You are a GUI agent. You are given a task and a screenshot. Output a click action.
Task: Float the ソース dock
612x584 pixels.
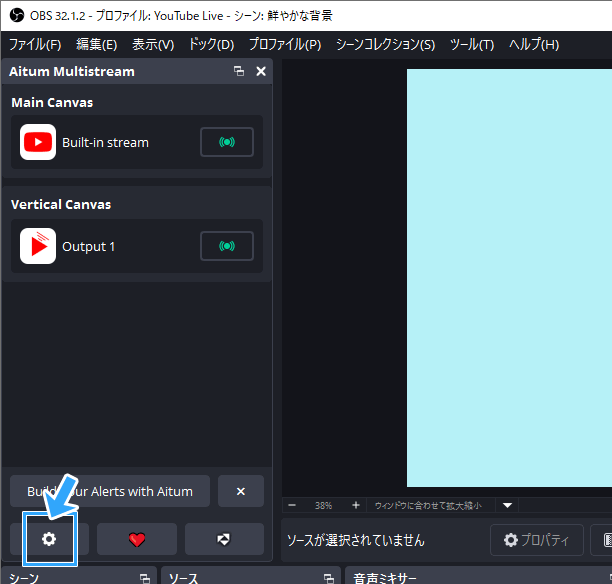point(329,578)
